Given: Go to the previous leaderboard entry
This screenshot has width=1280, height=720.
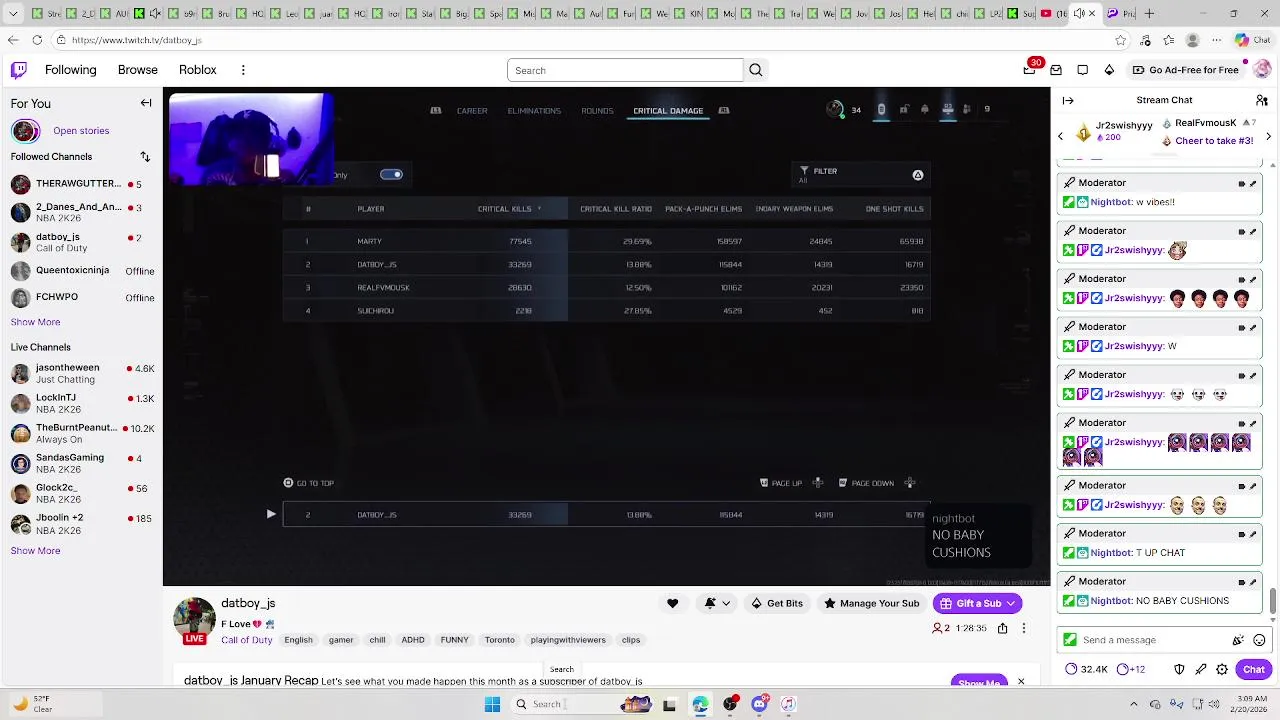Looking at the screenshot, I should point(1061,137).
